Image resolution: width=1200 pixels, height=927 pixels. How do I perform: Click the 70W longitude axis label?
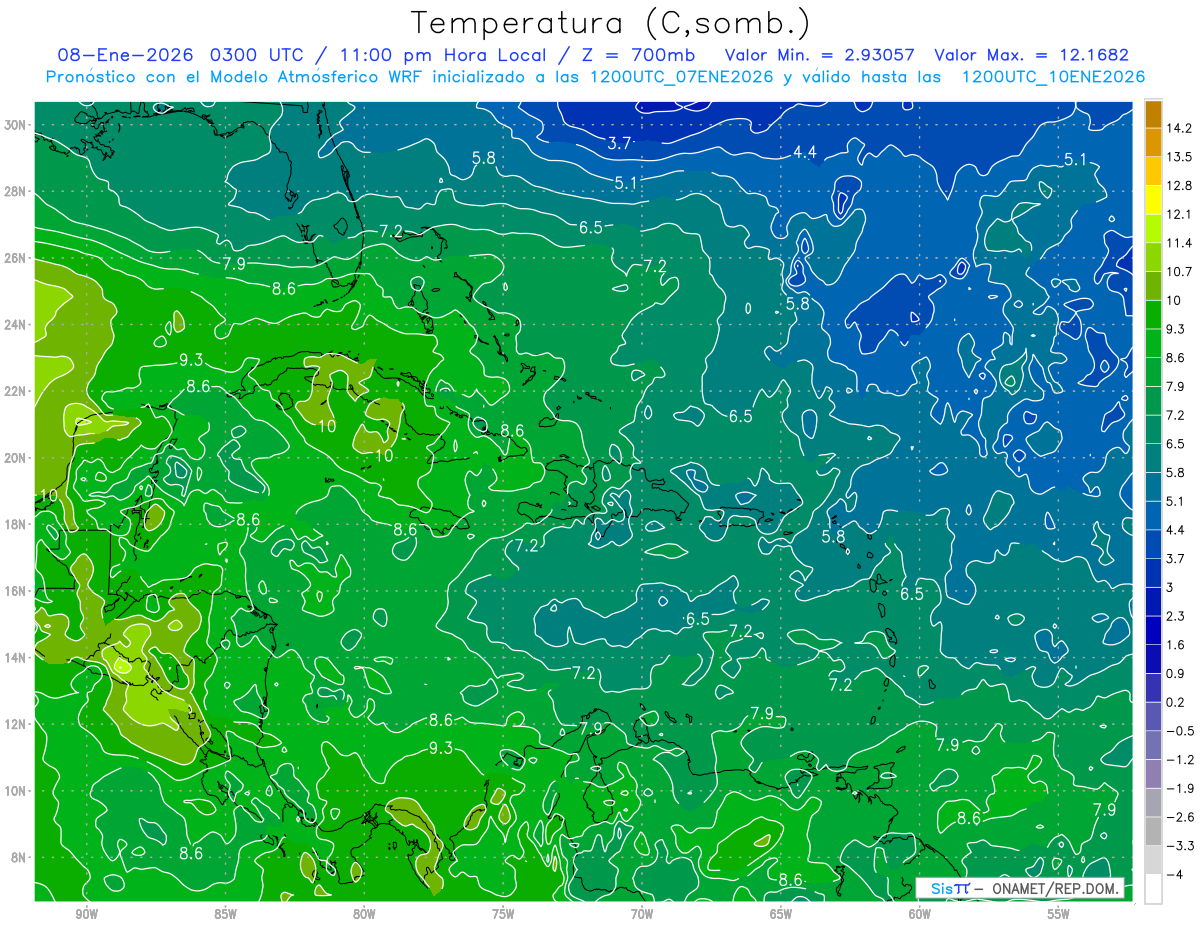point(642,915)
